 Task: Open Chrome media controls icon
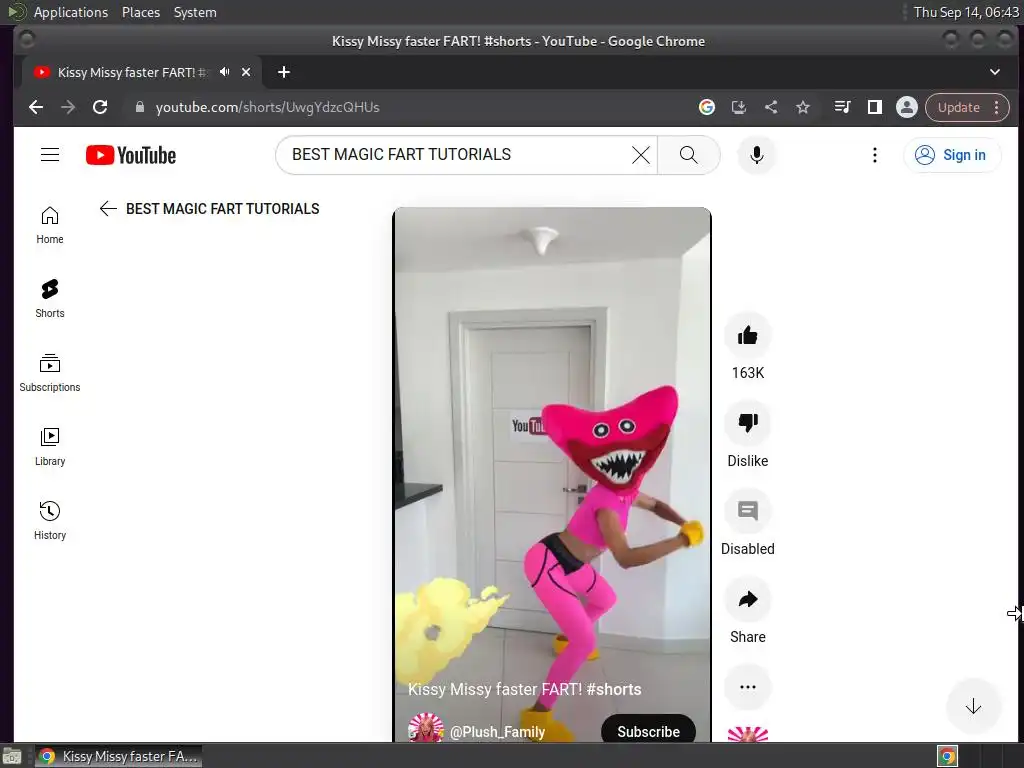point(842,107)
